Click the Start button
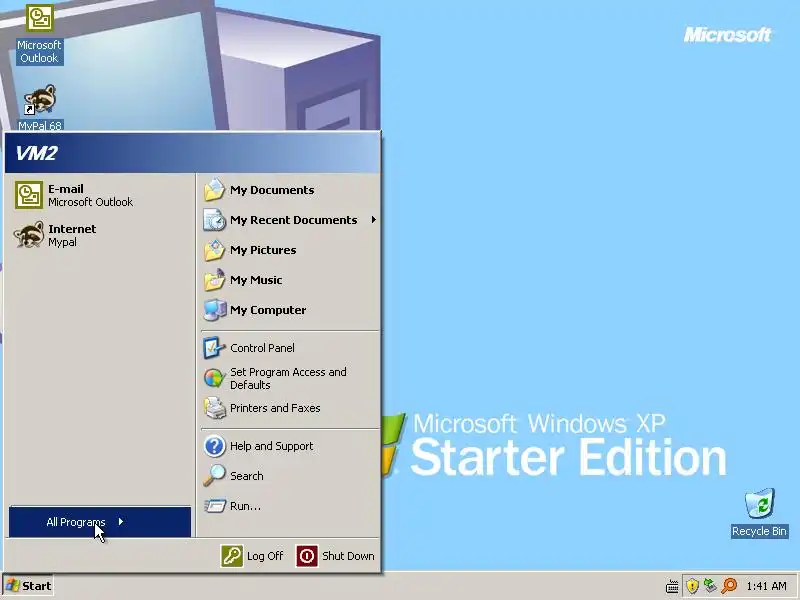The height and width of the screenshot is (600, 800). 28,586
